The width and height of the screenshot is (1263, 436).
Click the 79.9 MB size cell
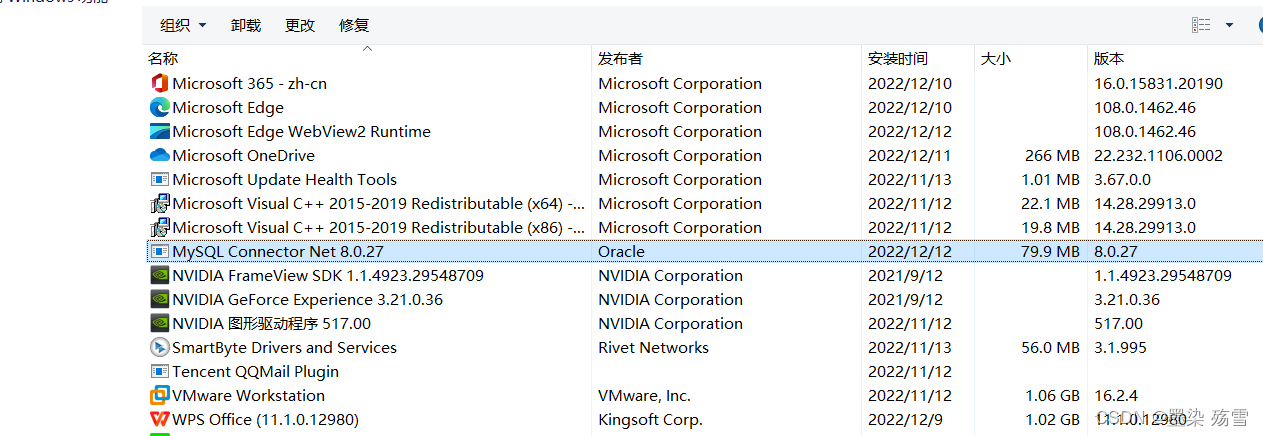click(x=1050, y=251)
